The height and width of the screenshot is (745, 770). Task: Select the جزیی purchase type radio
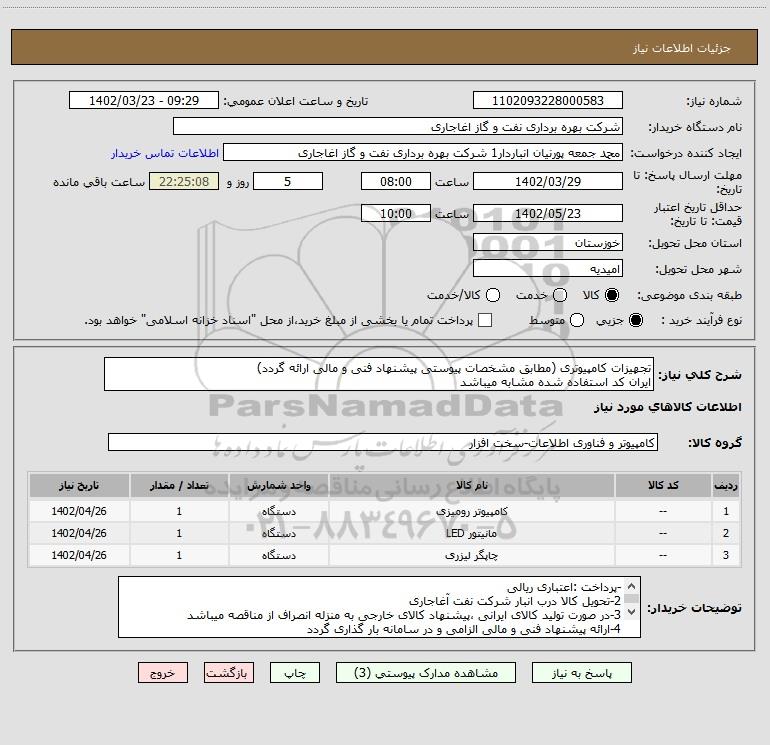[x=635, y=320]
